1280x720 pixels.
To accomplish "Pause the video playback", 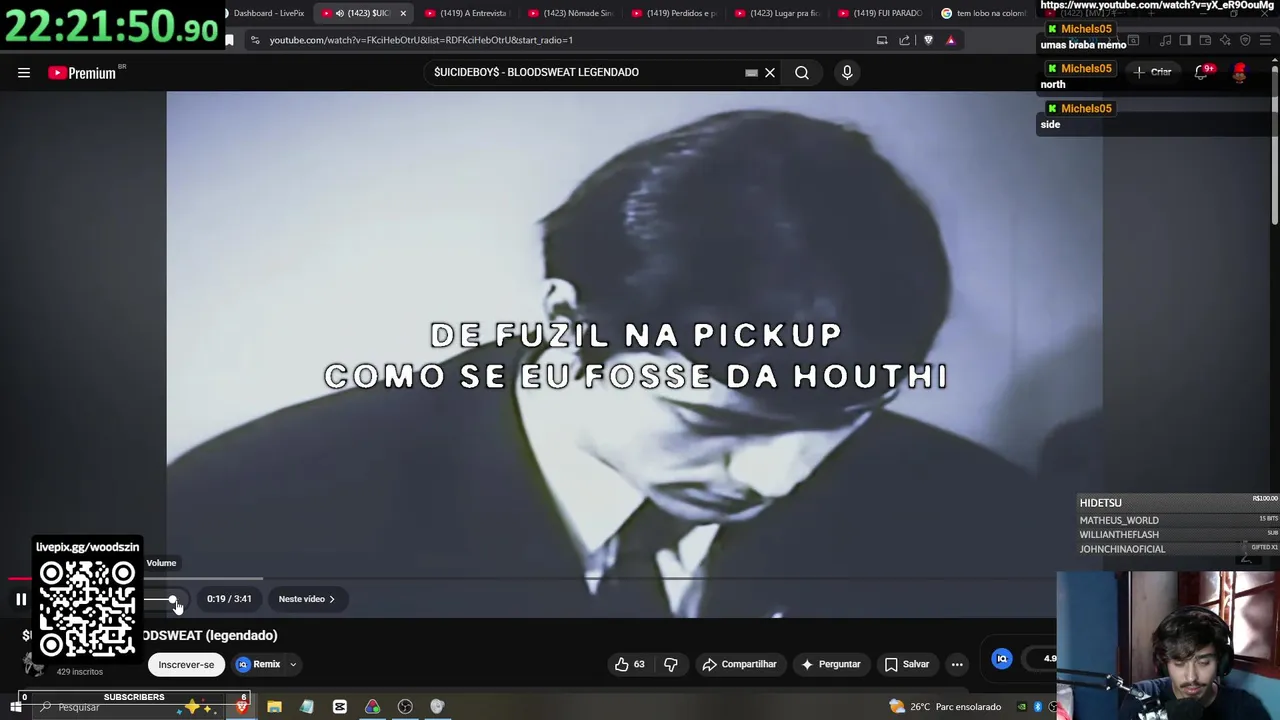I will tap(21, 599).
